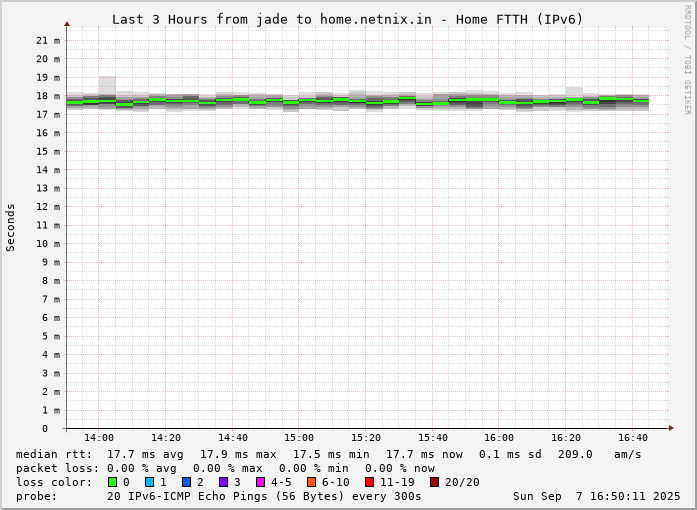Click the vertical 'Seconds' axis label
The height and width of the screenshot is (510, 697).
tap(10, 228)
